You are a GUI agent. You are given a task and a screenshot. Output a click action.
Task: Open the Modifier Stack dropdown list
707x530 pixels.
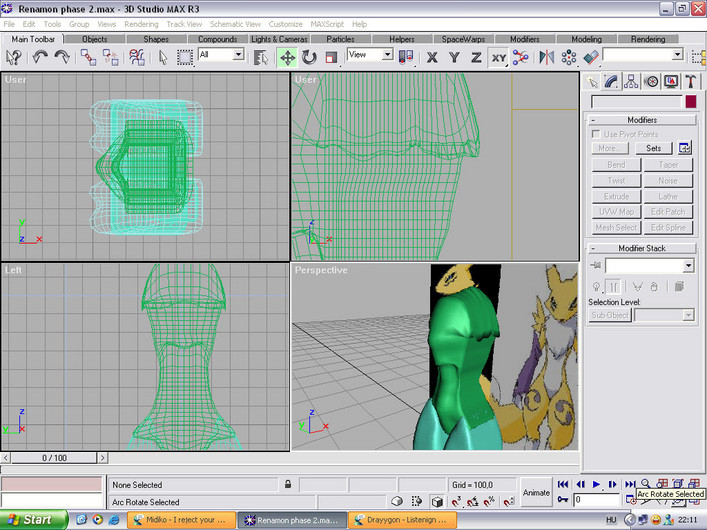pos(688,266)
